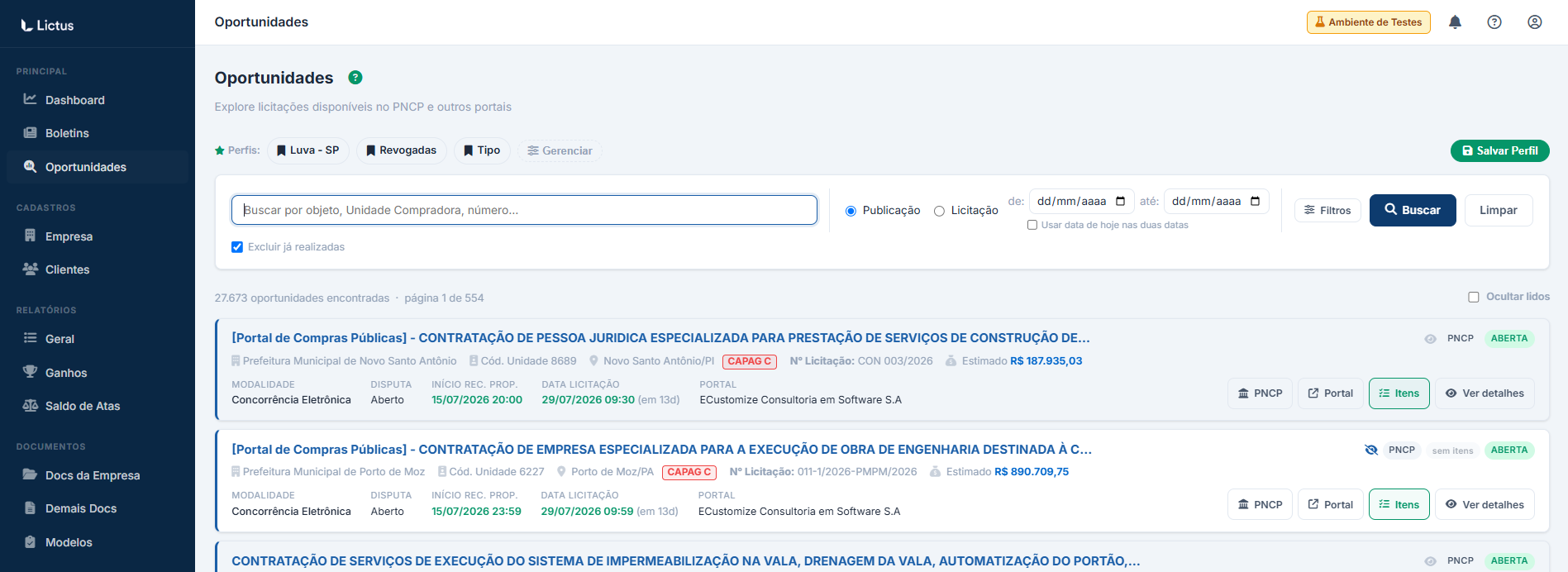Click the 'até' date input field
Image resolution: width=1568 pixels, height=572 pixels.
(x=1216, y=201)
